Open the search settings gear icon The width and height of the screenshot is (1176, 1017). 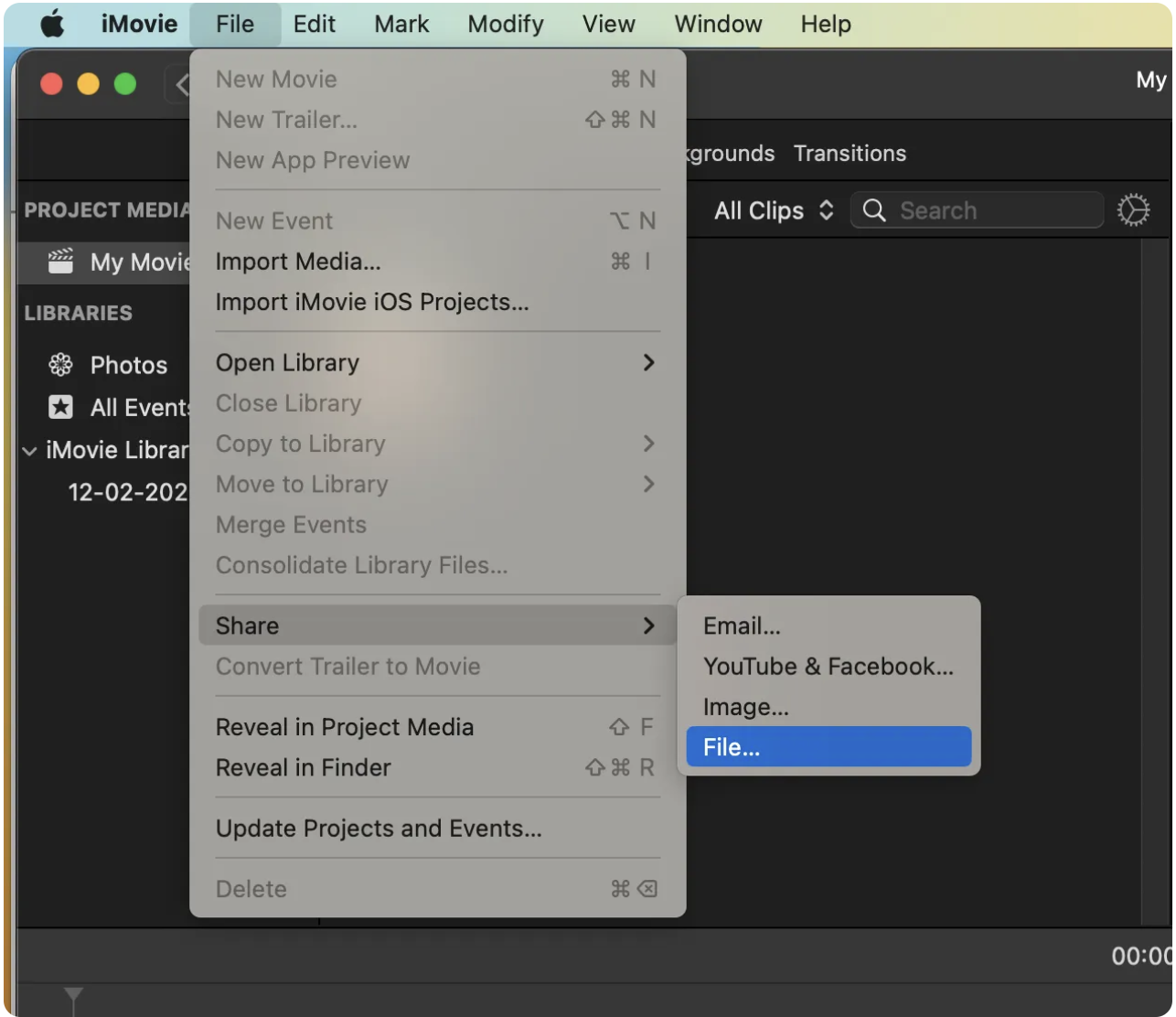click(1133, 209)
